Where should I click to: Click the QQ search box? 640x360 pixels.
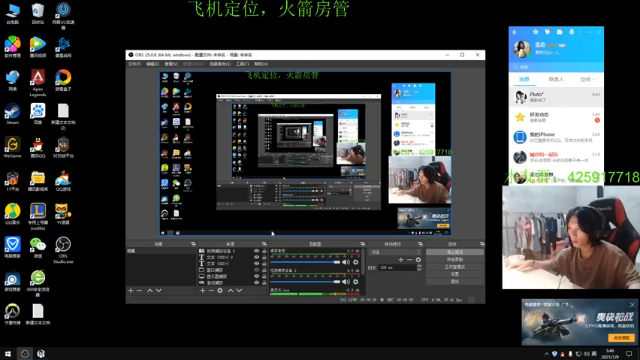[x=556, y=67]
